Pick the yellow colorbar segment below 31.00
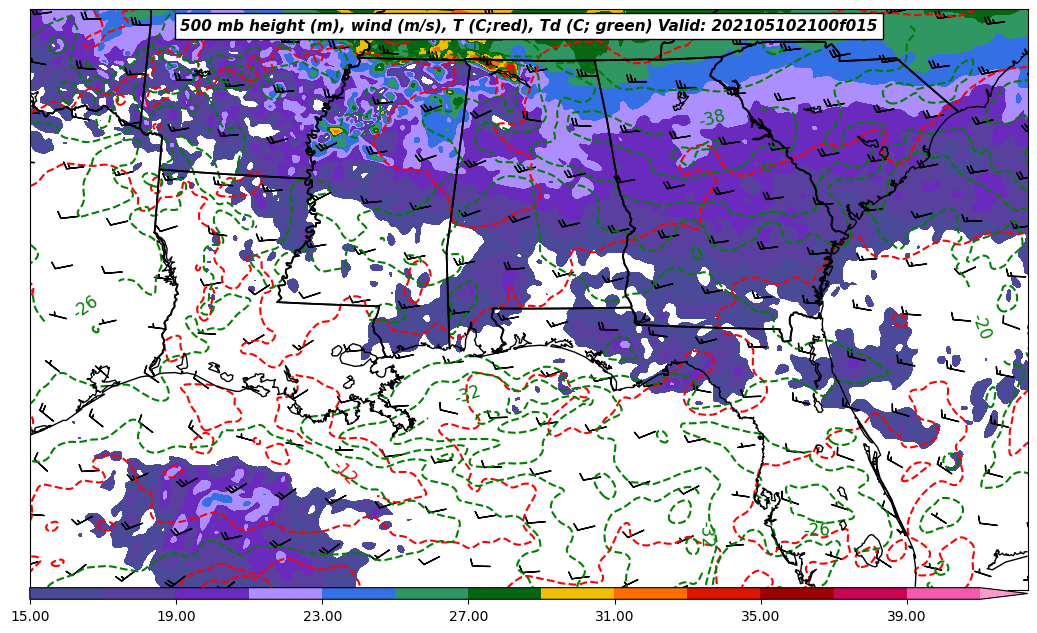Viewport: 1037px width, 633px height. pyautogui.click(x=578, y=593)
